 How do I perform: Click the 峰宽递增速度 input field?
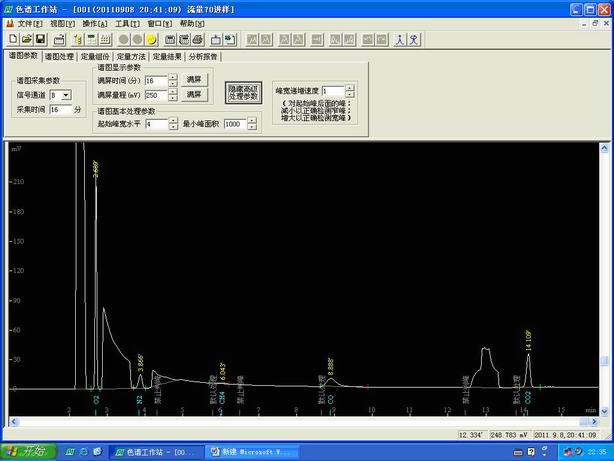point(333,91)
